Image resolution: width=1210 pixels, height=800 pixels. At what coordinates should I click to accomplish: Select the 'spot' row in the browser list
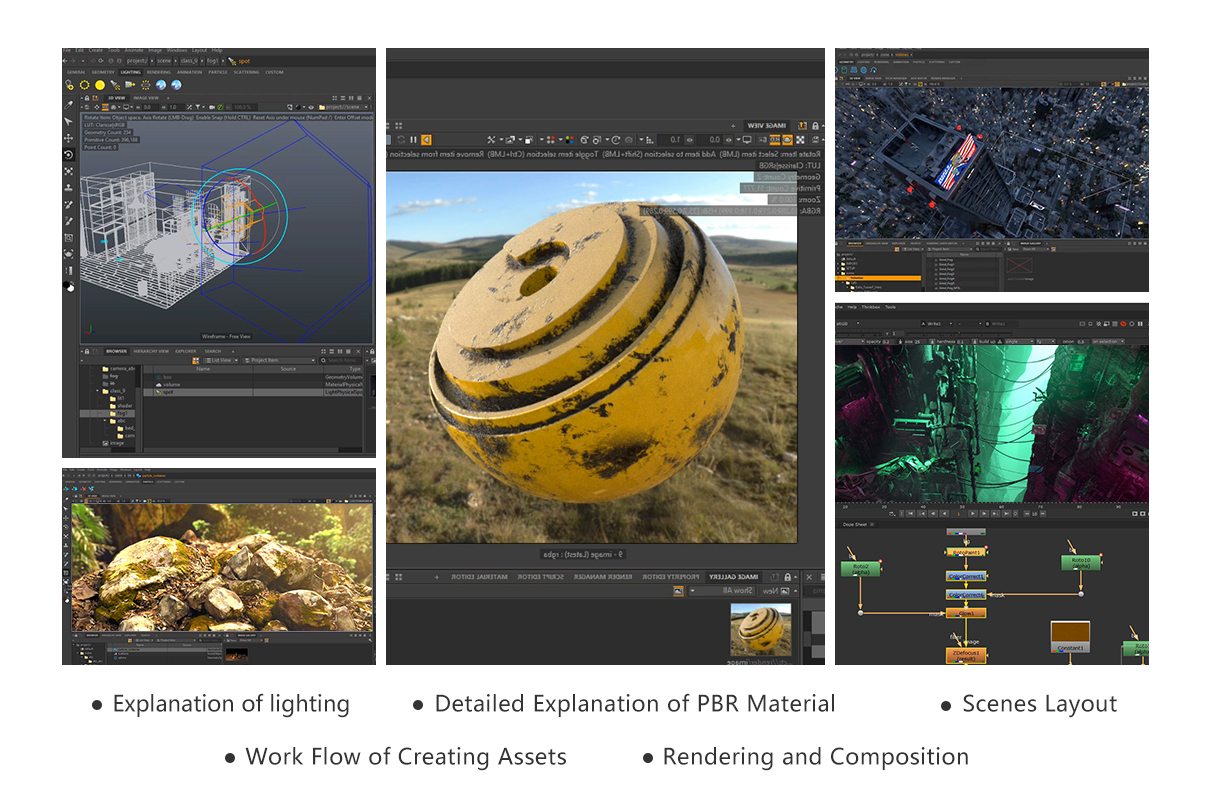tap(253, 392)
